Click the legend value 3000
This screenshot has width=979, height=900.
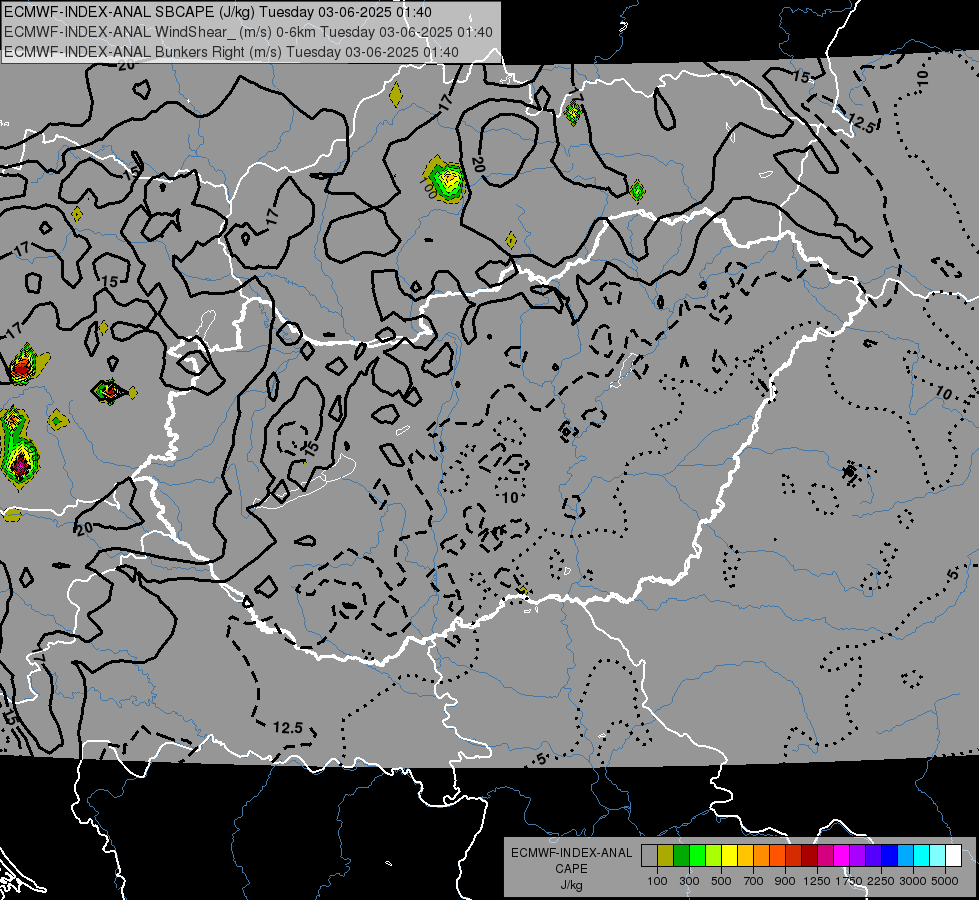[912, 881]
